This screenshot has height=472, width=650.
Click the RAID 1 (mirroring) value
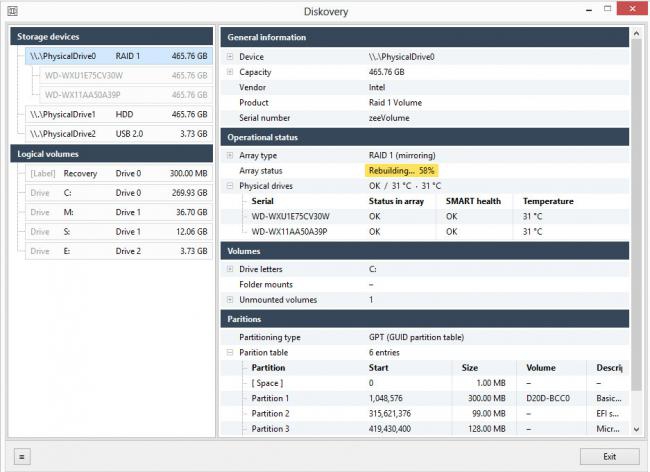click(402, 155)
